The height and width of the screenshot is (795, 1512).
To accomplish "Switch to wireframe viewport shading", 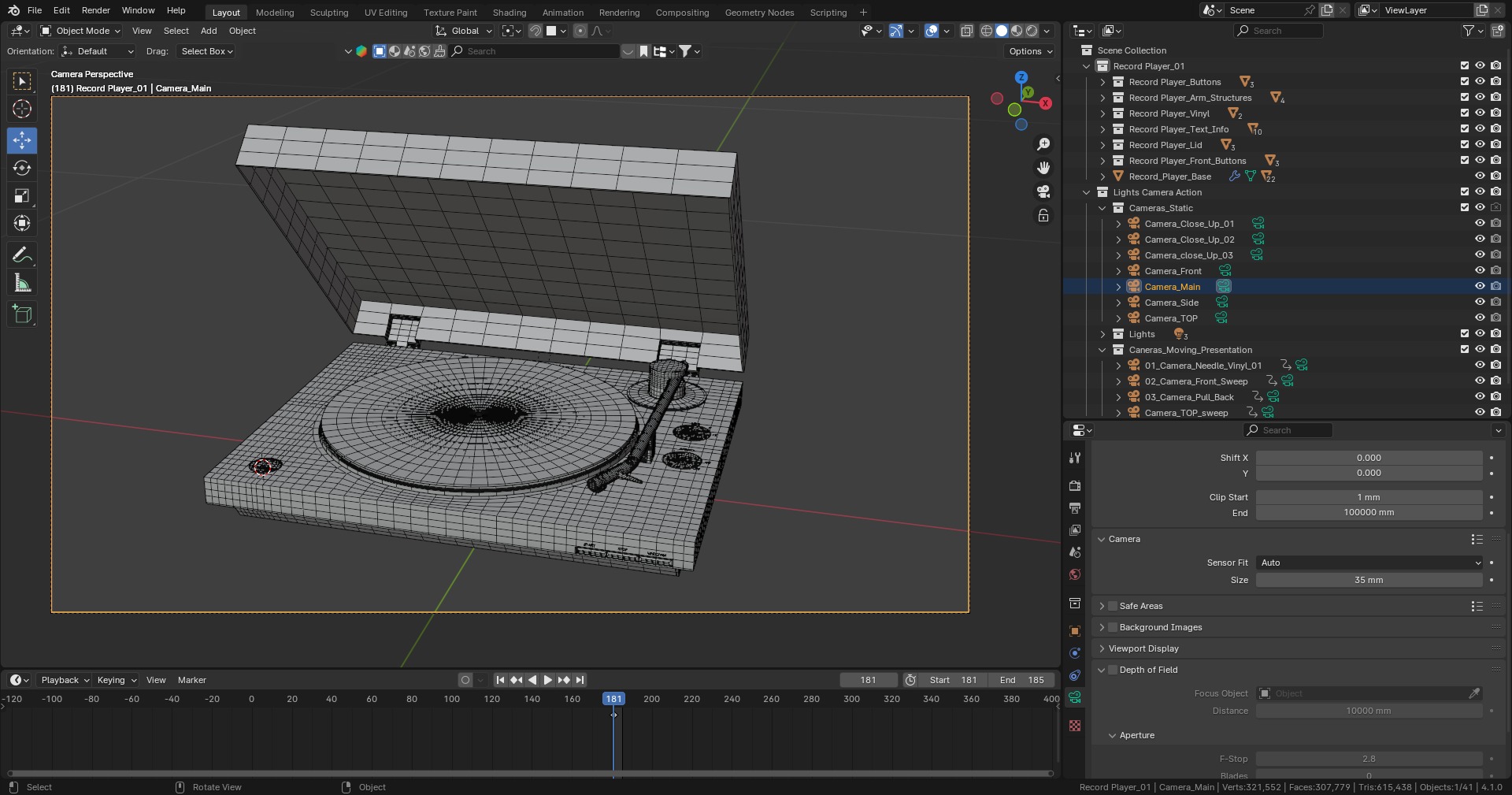I will tap(986, 31).
